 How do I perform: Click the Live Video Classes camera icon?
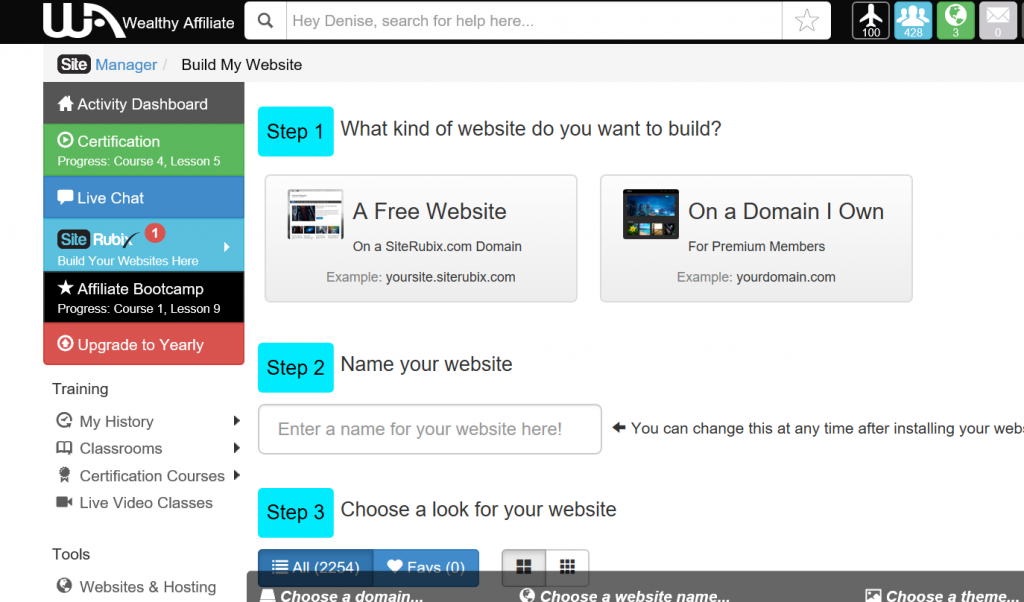point(64,502)
